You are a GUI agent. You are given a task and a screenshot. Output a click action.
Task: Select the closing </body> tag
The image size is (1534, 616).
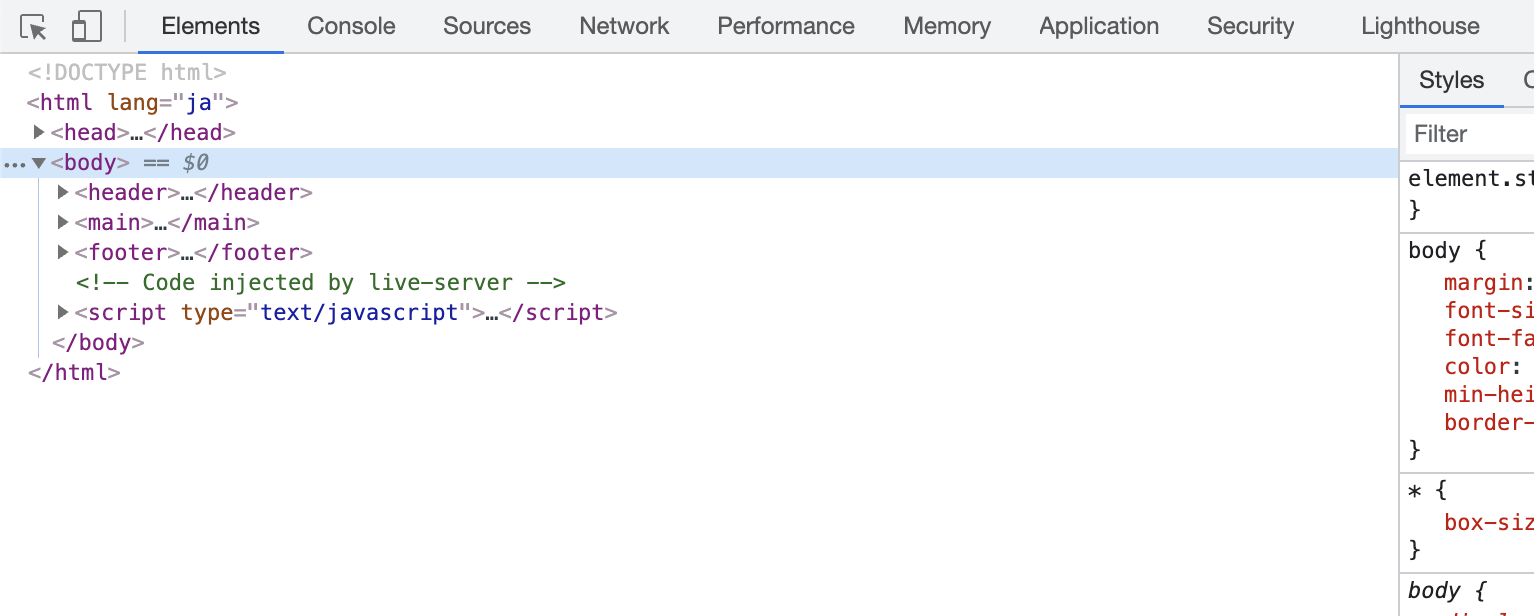tap(98, 342)
